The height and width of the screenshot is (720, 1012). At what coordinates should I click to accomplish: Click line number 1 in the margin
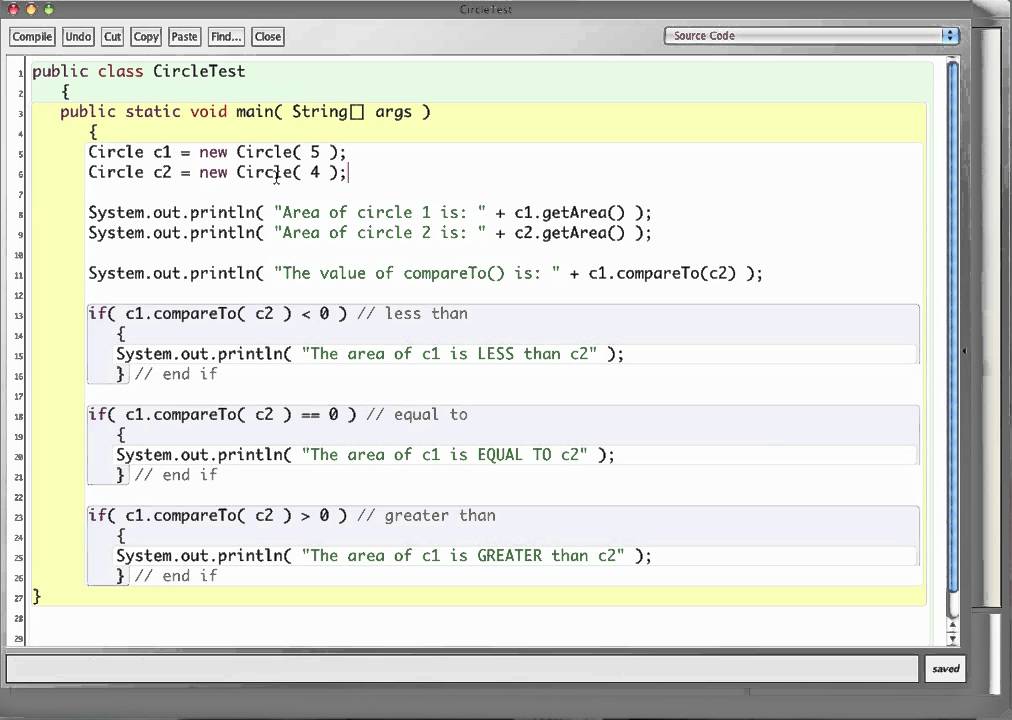pos(21,73)
